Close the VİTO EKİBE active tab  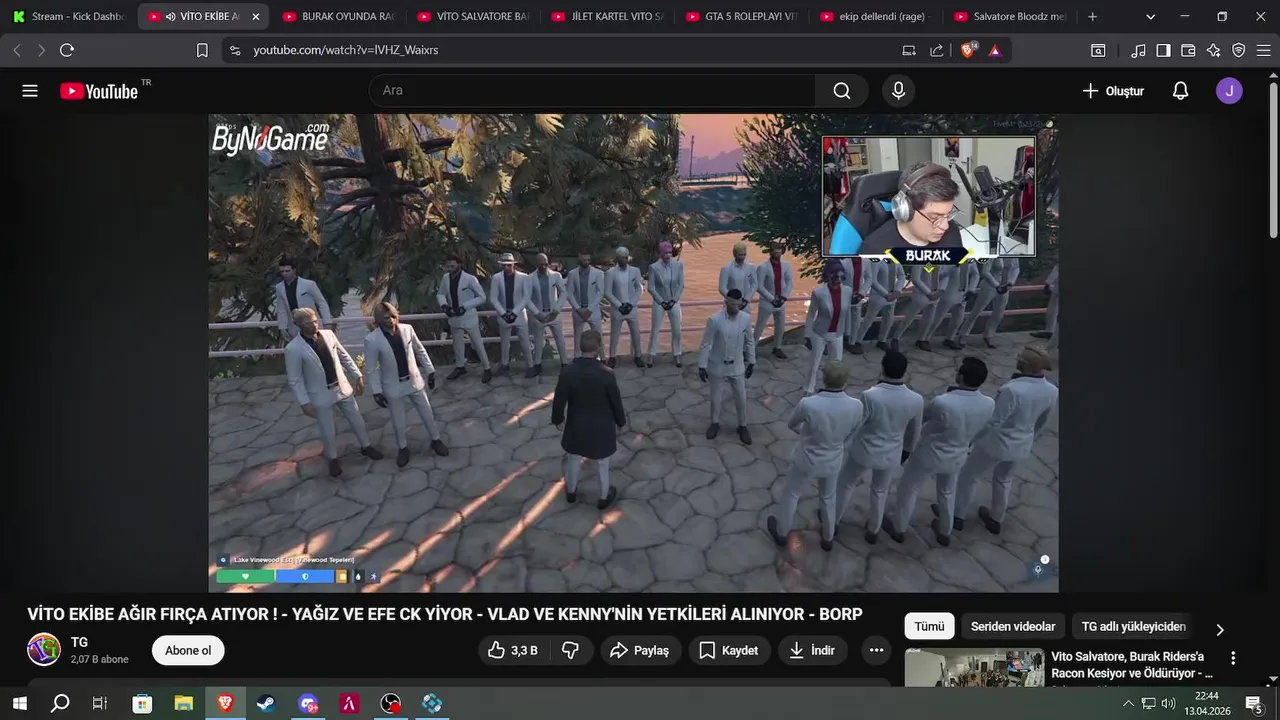(255, 17)
